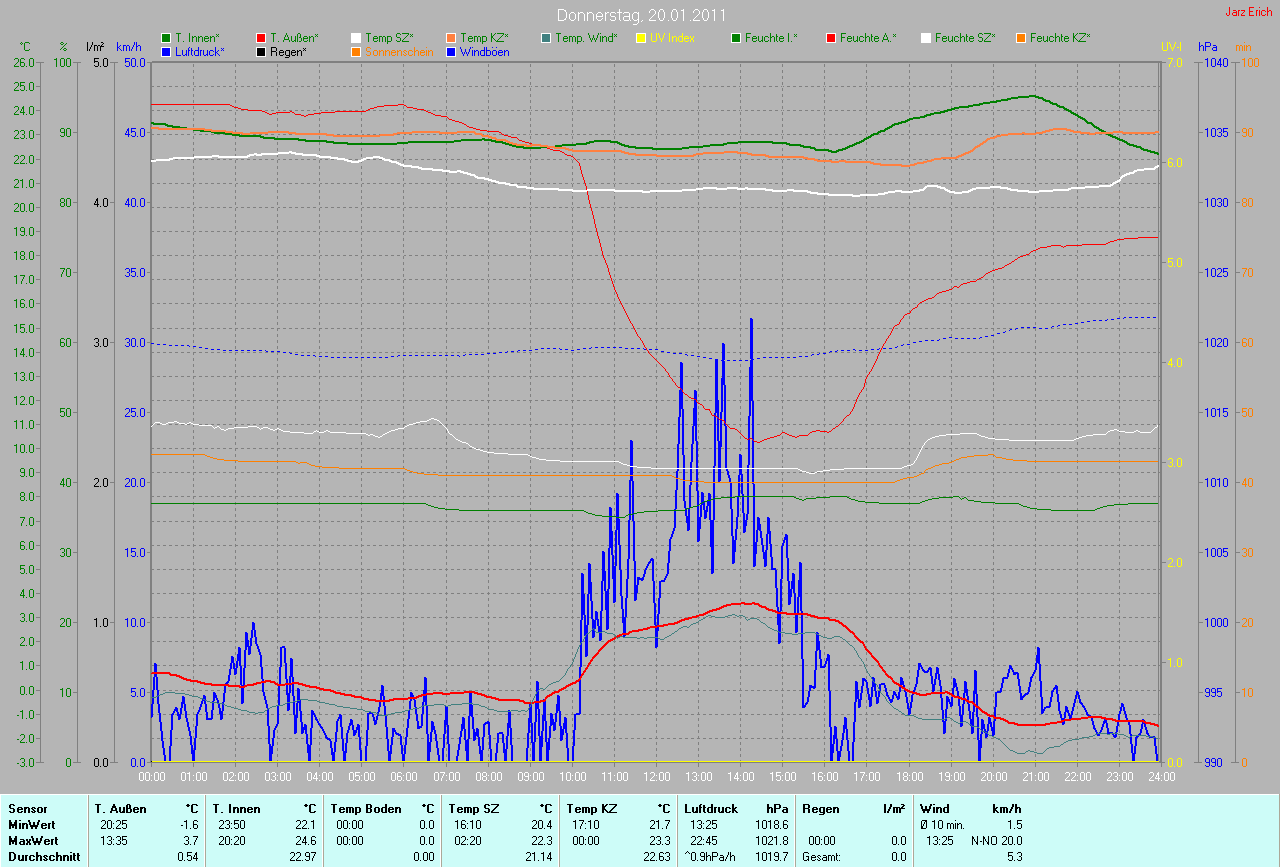
Task: Select the Luftdruck column header in table
Action: click(711, 809)
